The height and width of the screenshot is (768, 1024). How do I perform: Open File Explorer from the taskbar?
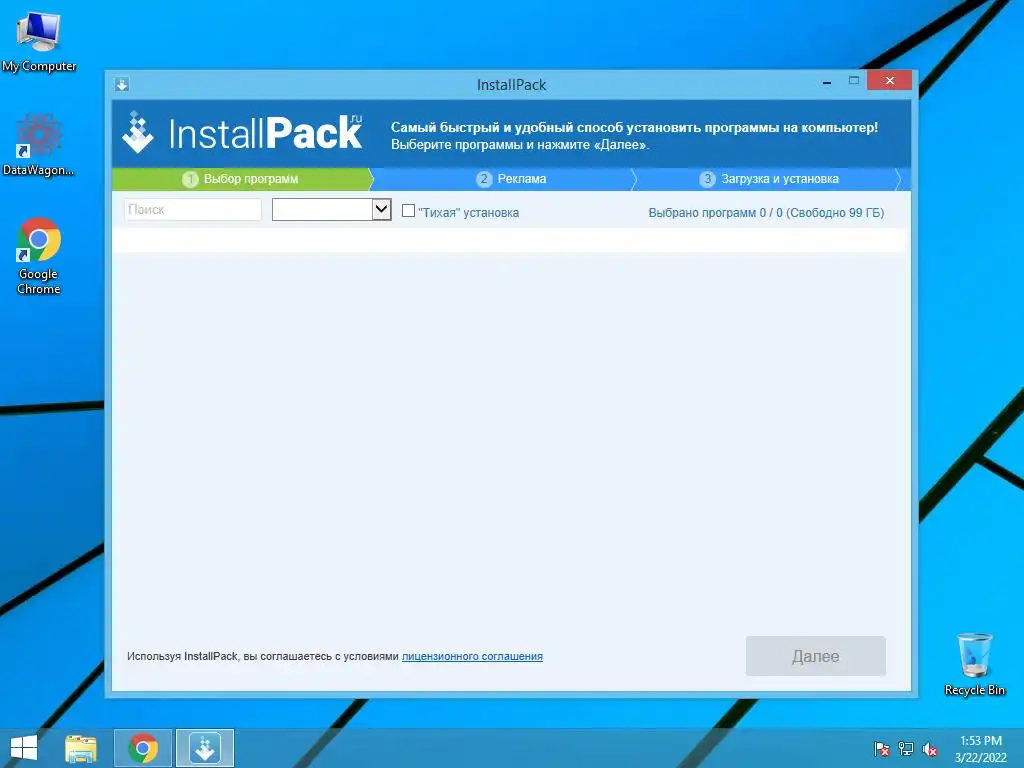click(x=81, y=748)
